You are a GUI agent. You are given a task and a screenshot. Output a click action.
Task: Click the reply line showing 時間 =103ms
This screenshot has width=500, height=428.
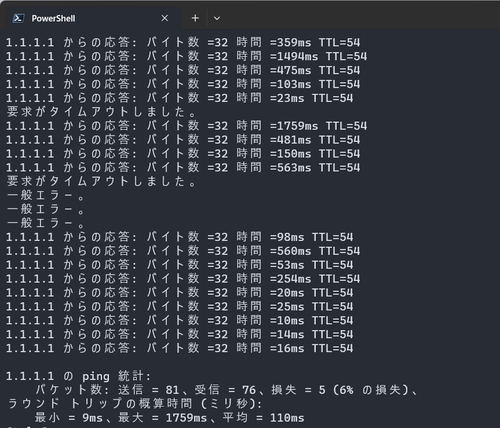(183, 84)
